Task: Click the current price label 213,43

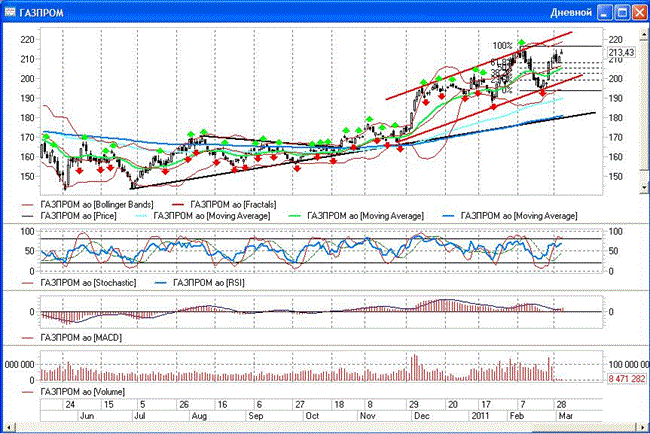Action: pos(621,52)
